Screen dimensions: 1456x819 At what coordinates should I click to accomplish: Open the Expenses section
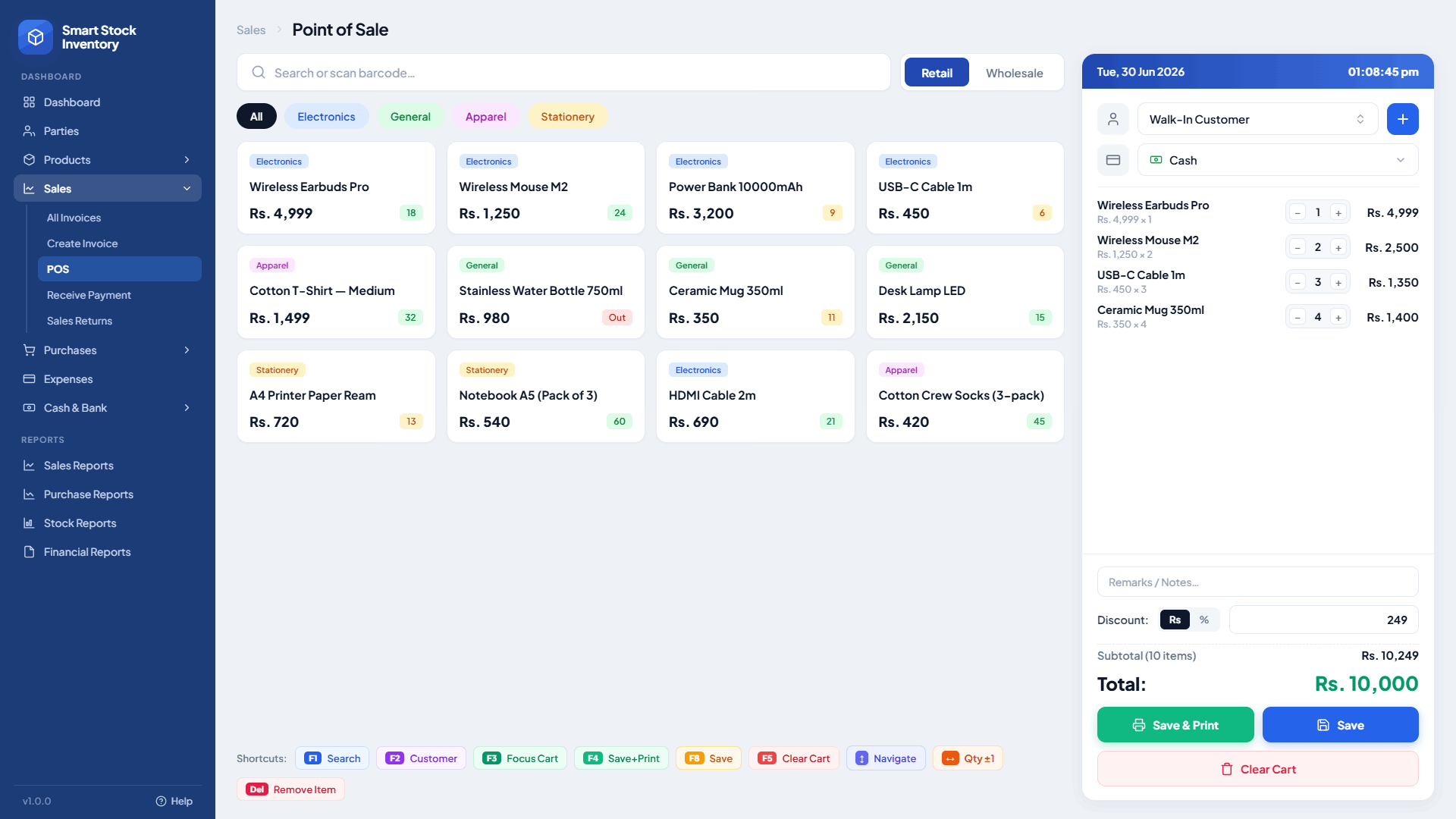[x=108, y=379]
